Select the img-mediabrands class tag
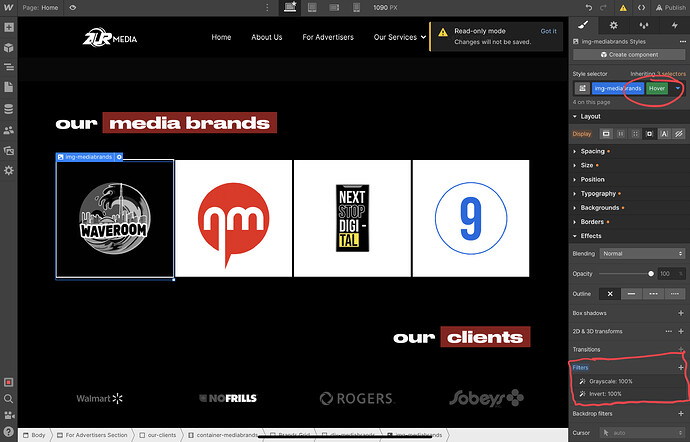Screen dimensions: 690x442 [x=618, y=88]
